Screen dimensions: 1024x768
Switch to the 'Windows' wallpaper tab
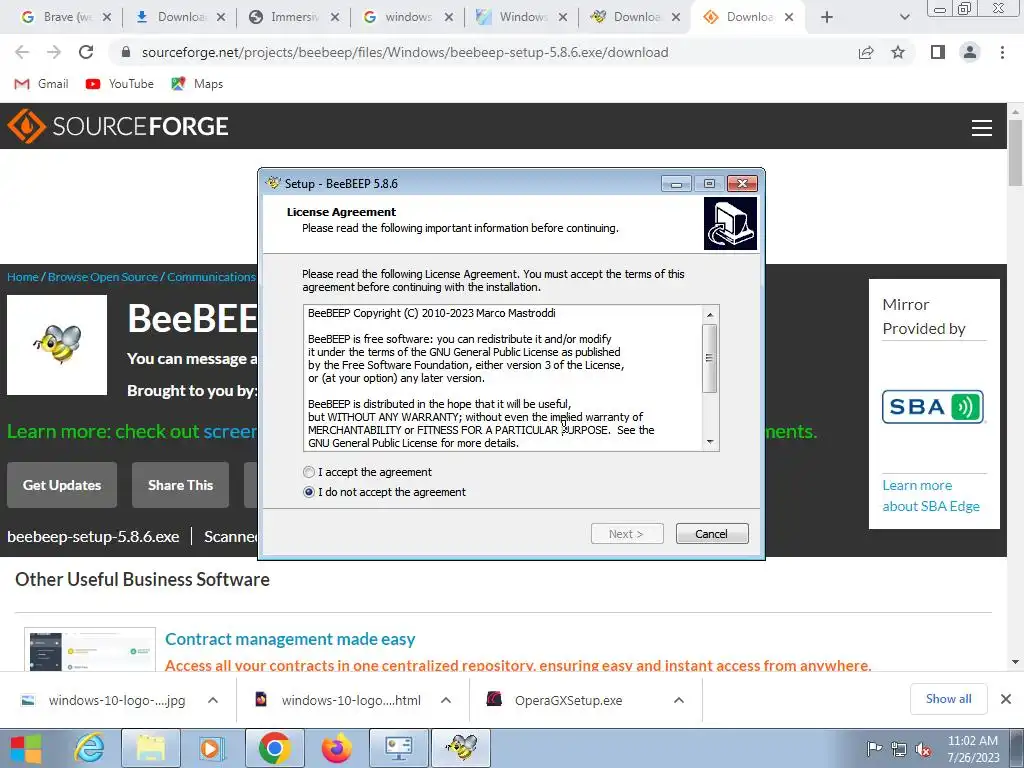coord(521,17)
